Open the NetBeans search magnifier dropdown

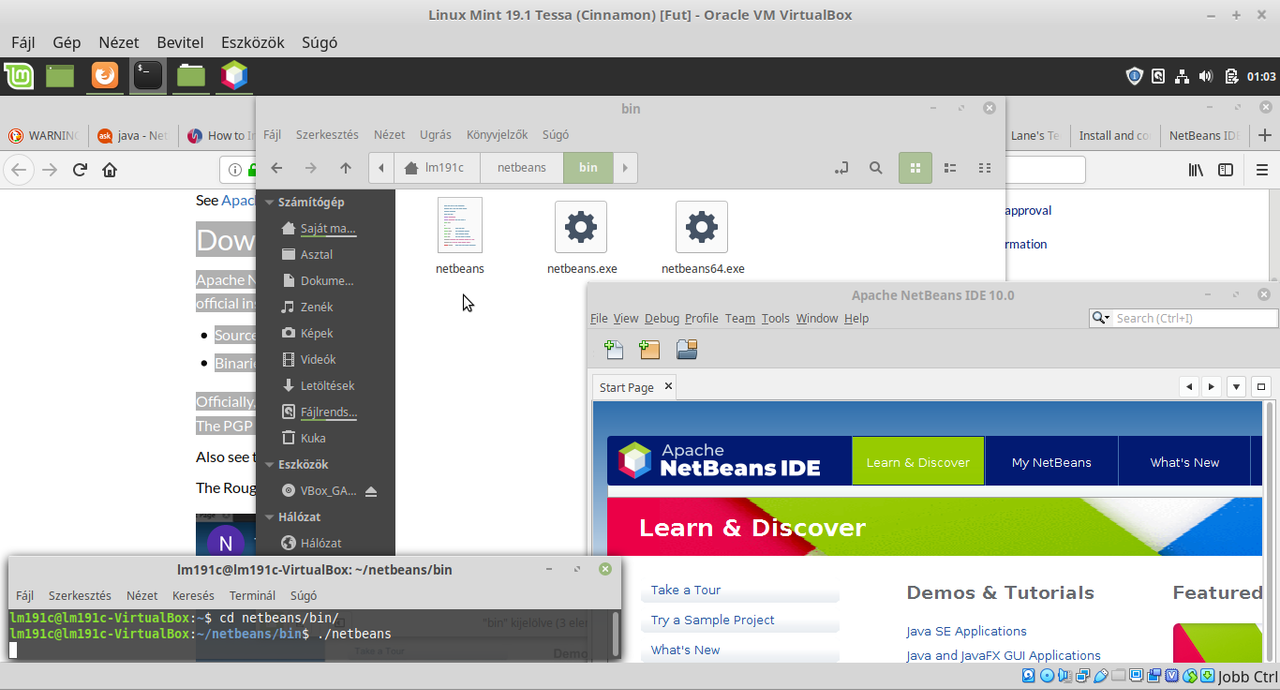coord(1100,318)
